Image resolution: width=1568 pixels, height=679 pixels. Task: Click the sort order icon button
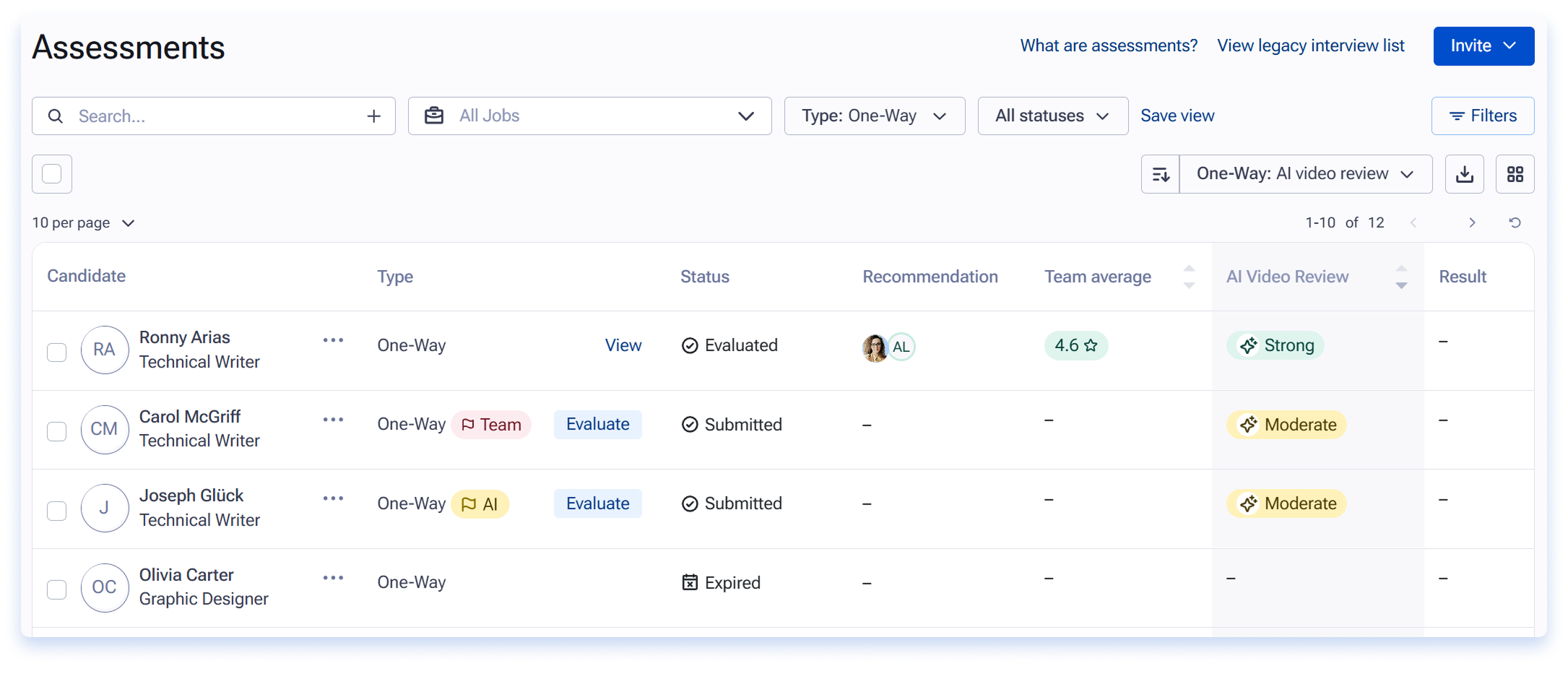[x=1160, y=174]
